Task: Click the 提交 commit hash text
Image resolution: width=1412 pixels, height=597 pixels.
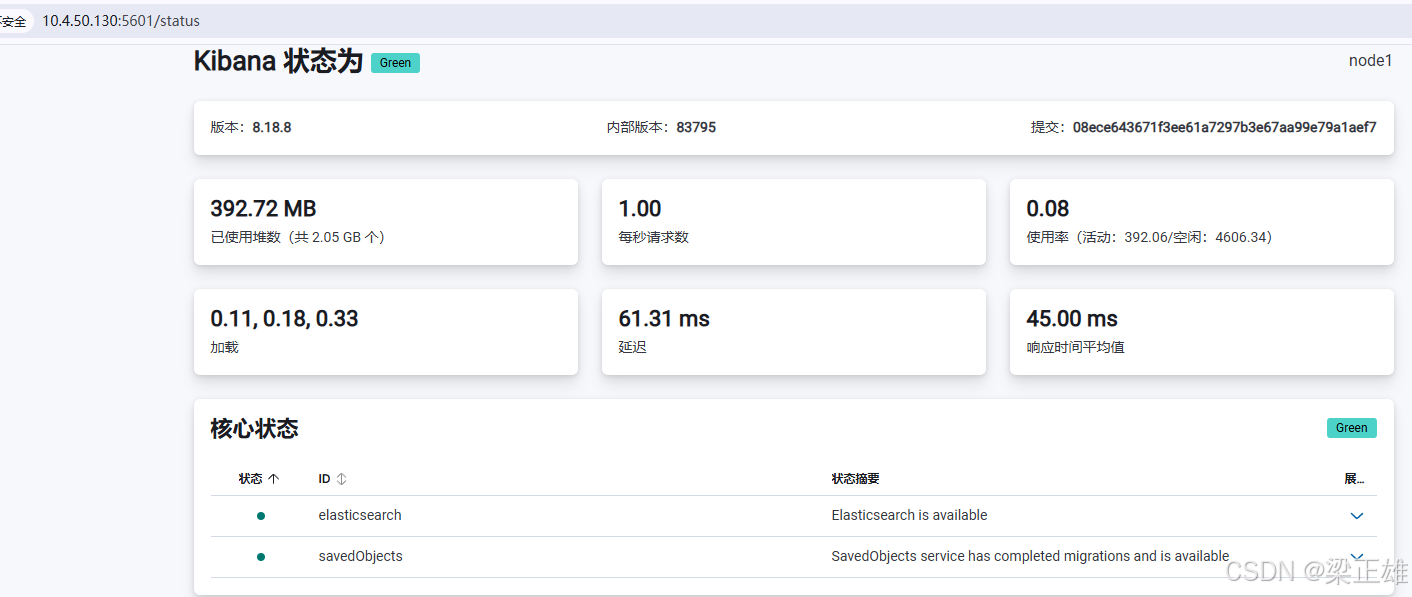Action: pos(1204,128)
